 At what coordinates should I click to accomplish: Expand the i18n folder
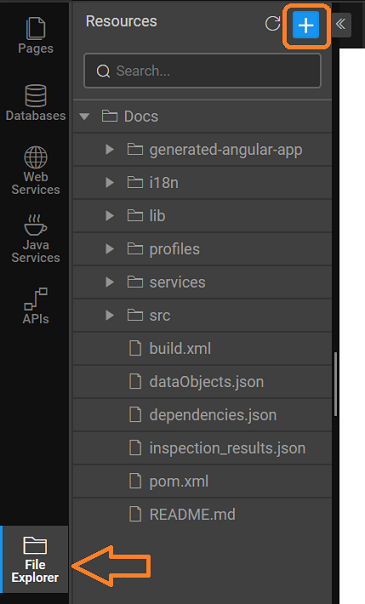pyautogui.click(x=110, y=183)
